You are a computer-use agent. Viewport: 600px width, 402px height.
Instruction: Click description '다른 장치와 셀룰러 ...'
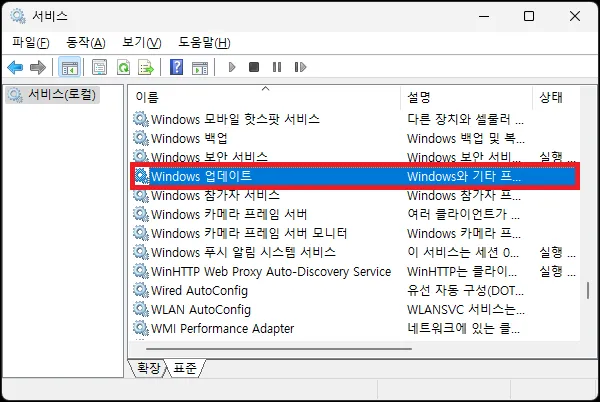(465, 119)
